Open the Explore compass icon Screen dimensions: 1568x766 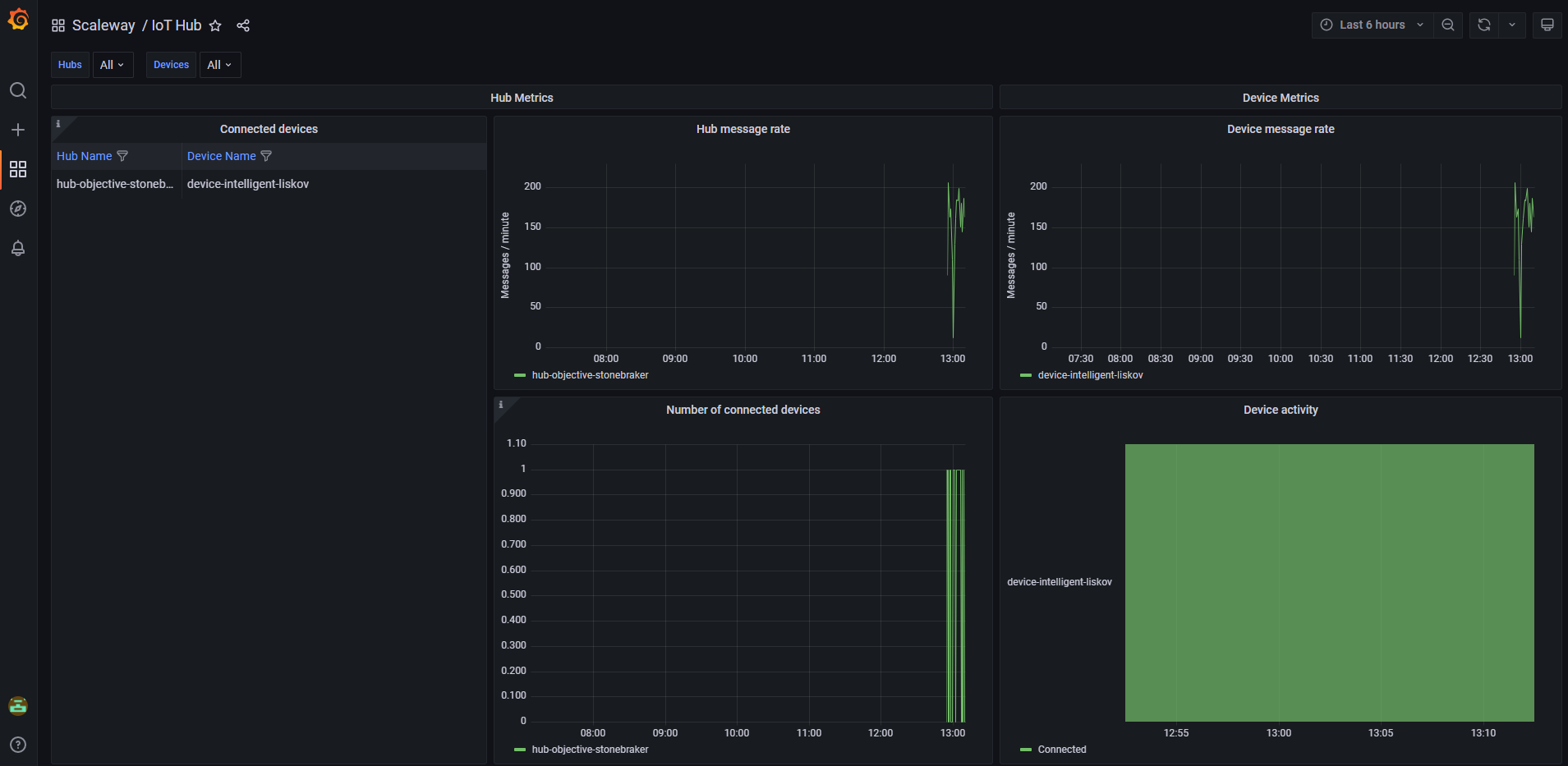point(18,209)
